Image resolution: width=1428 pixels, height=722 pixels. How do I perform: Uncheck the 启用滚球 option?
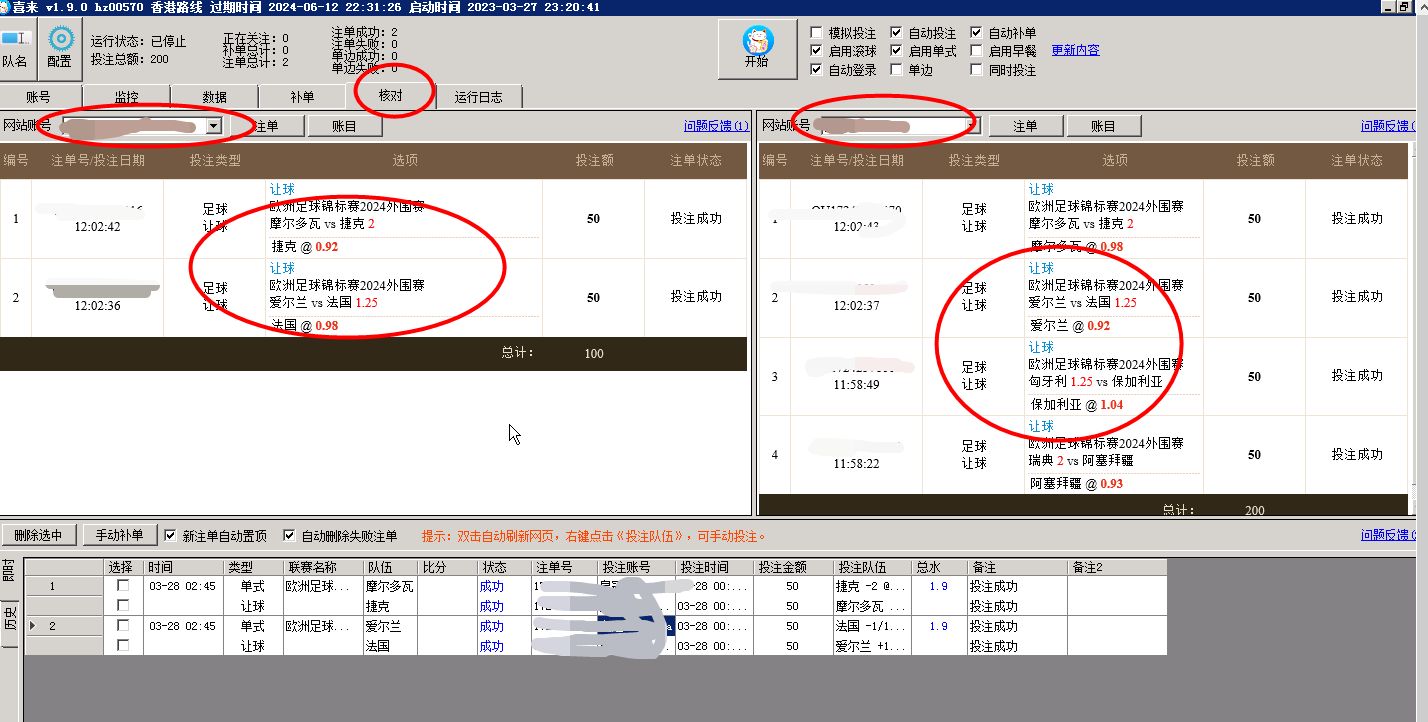click(817, 51)
